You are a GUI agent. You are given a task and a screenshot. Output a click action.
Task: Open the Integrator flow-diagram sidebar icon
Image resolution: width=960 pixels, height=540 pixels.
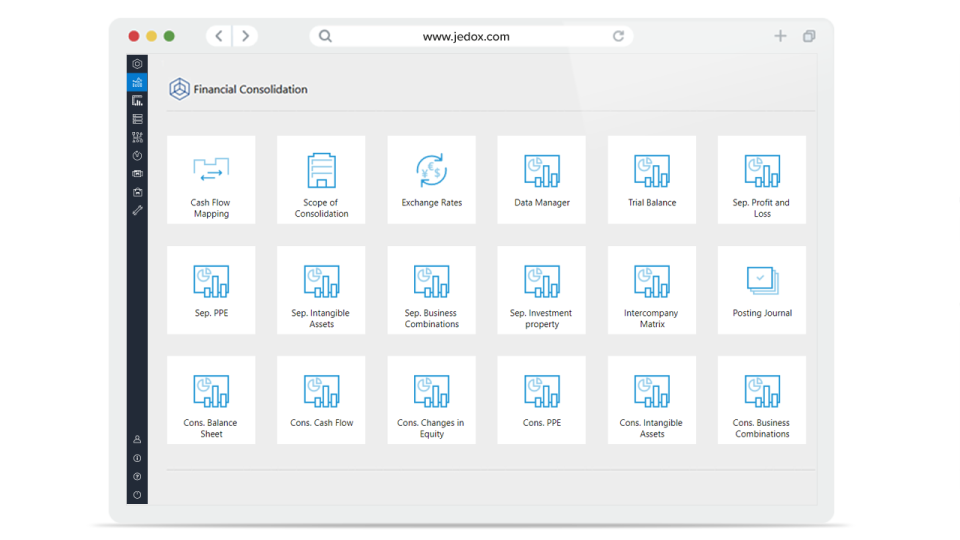tap(137, 137)
